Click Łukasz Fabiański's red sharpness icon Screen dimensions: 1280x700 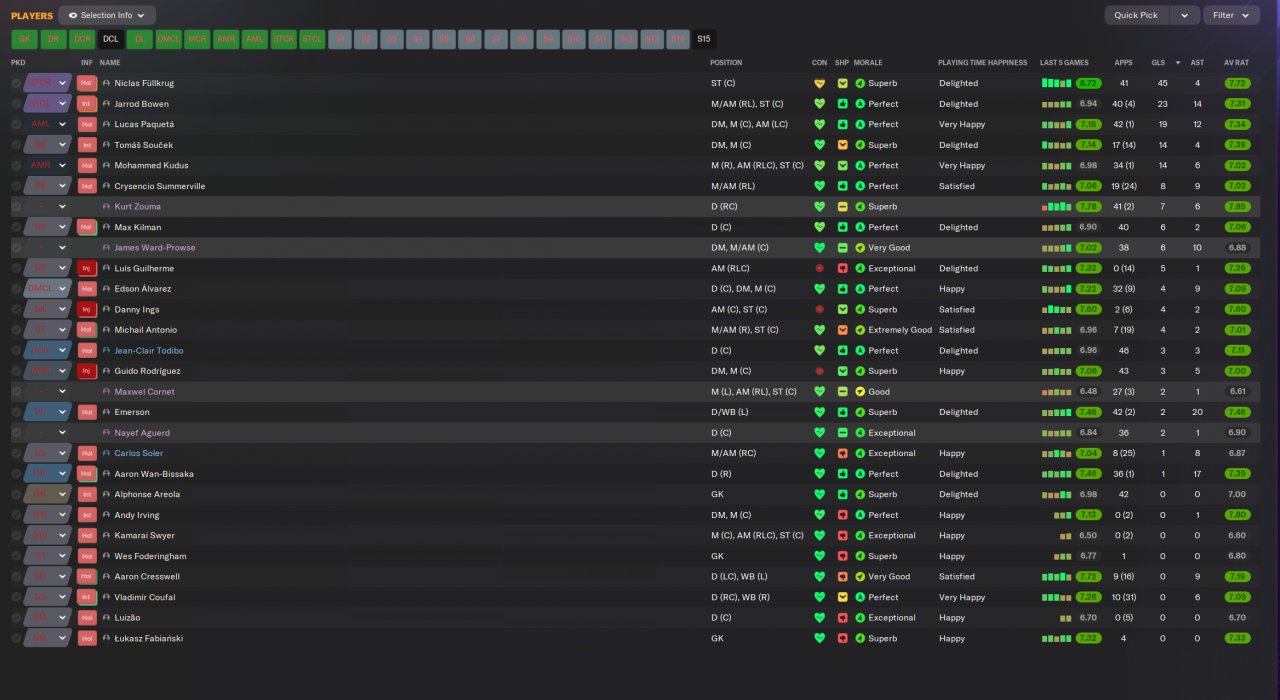(842, 638)
